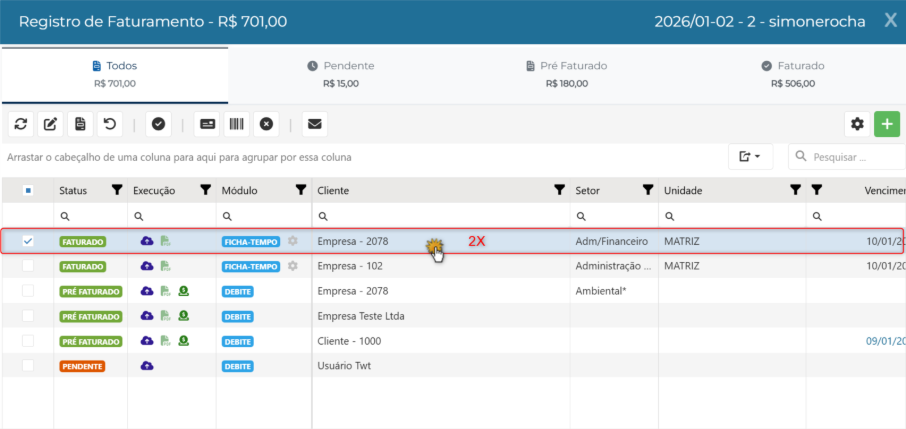
Task: Open the Unidade column filter
Action: (795, 190)
